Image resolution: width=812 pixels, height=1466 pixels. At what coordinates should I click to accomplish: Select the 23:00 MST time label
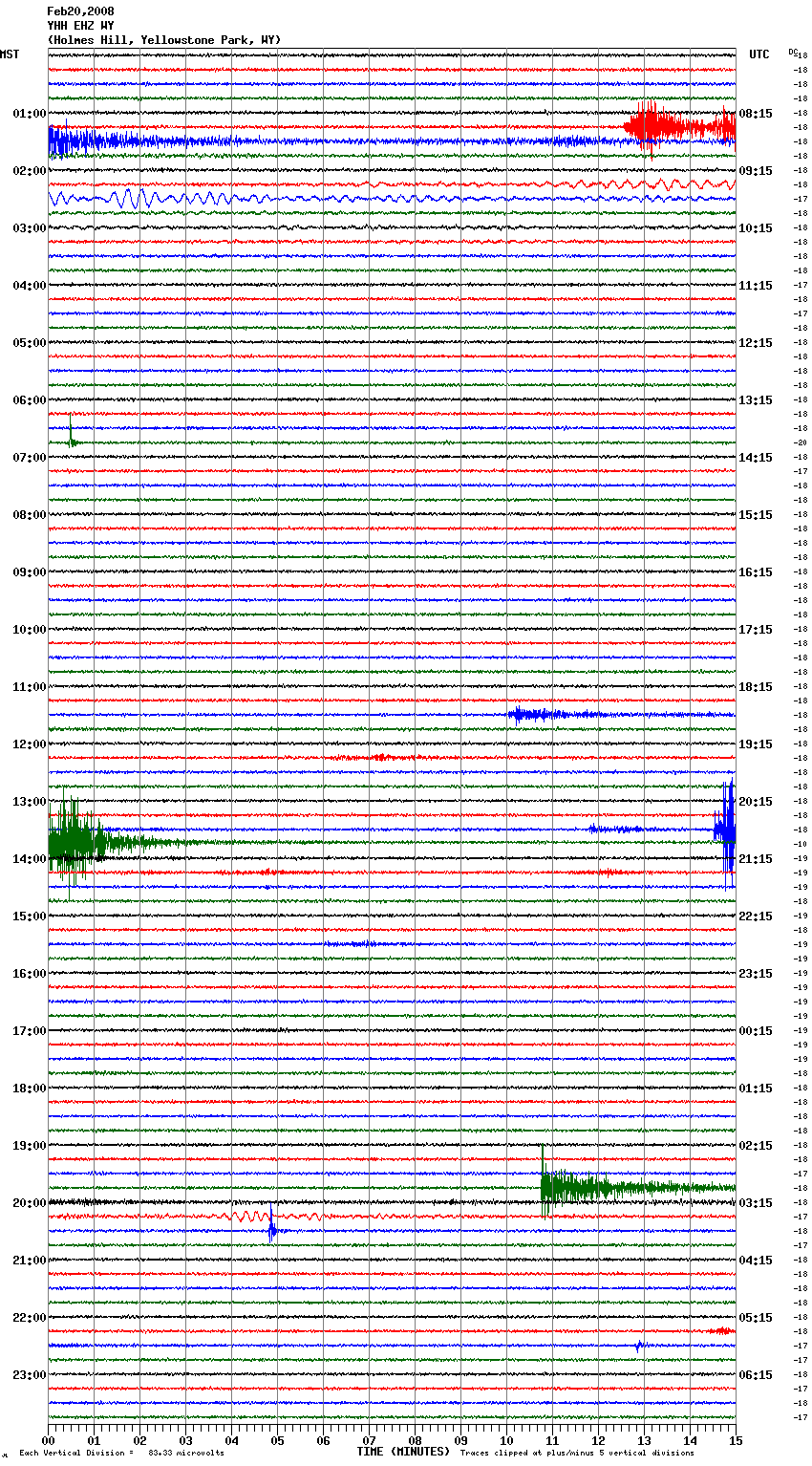click(x=30, y=1375)
